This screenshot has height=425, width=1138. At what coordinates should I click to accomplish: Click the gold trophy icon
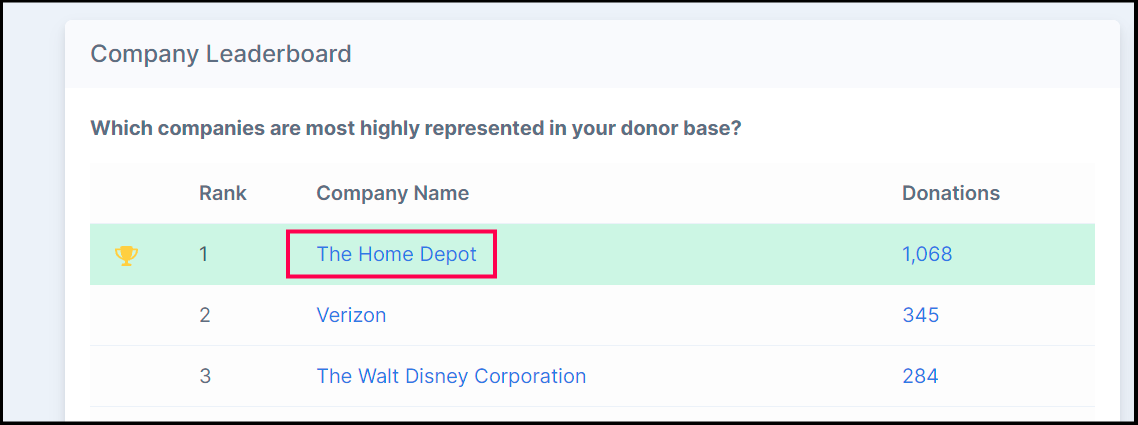pyautogui.click(x=126, y=255)
